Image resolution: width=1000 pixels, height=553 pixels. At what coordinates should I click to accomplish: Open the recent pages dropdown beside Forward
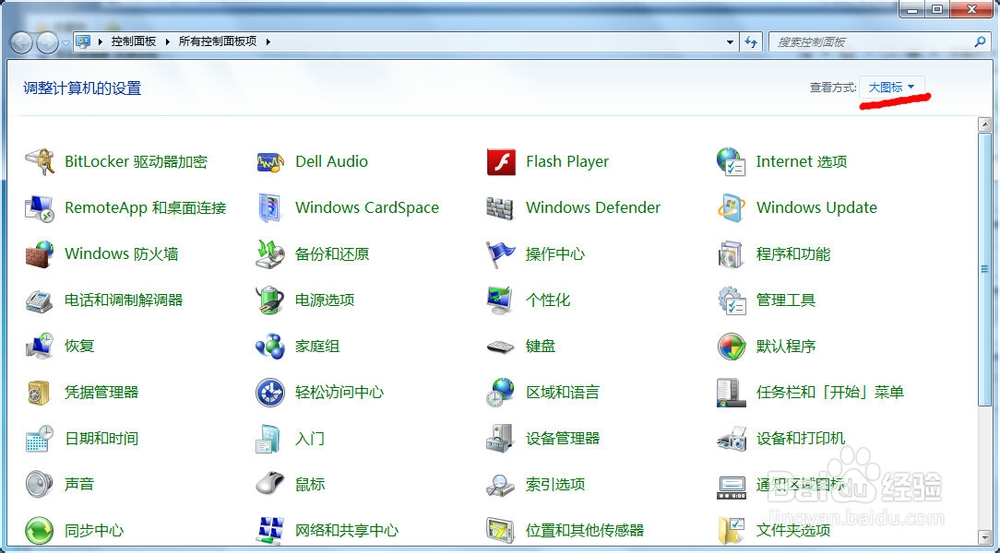[66, 43]
